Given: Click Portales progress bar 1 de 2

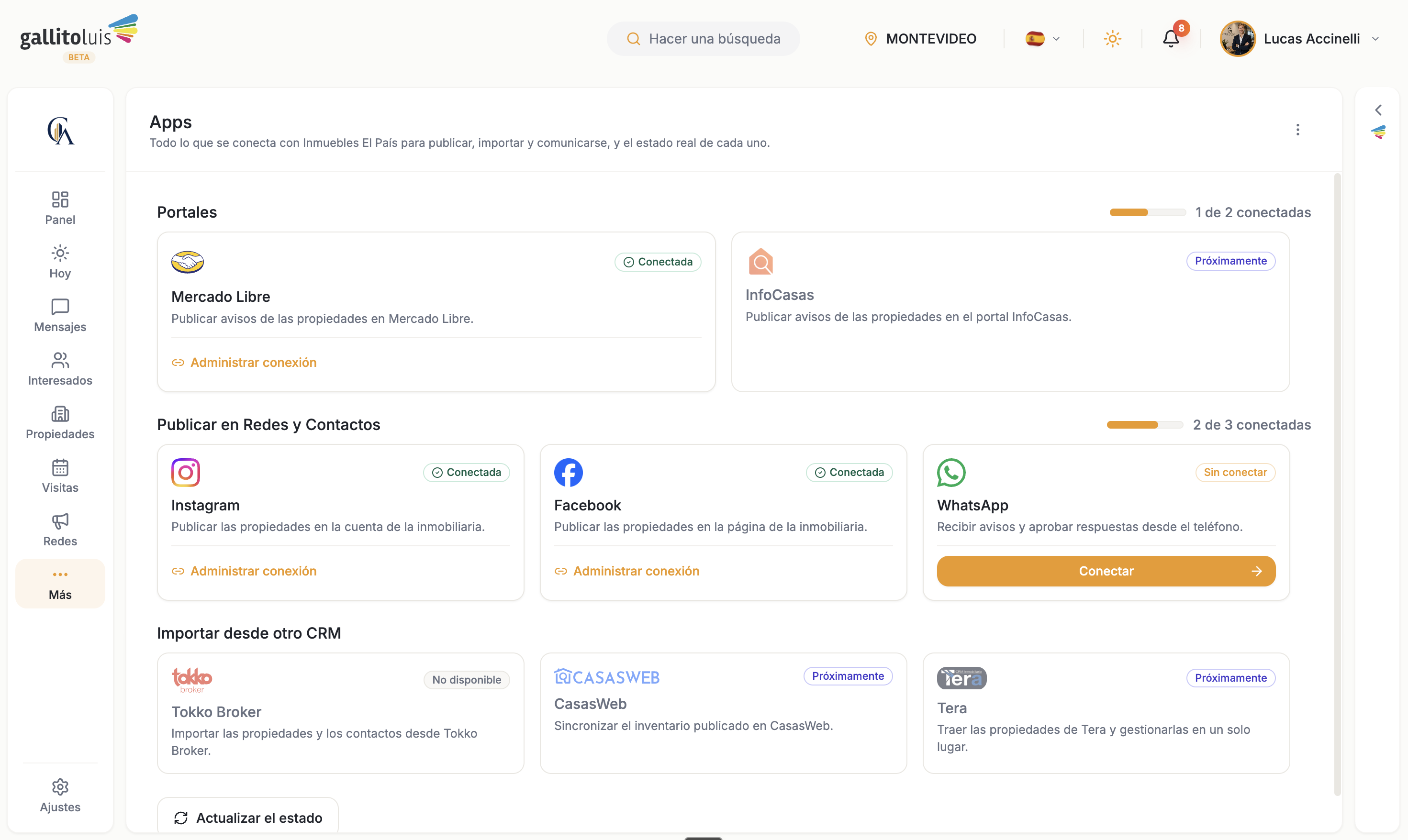Looking at the screenshot, I should click(x=1148, y=212).
